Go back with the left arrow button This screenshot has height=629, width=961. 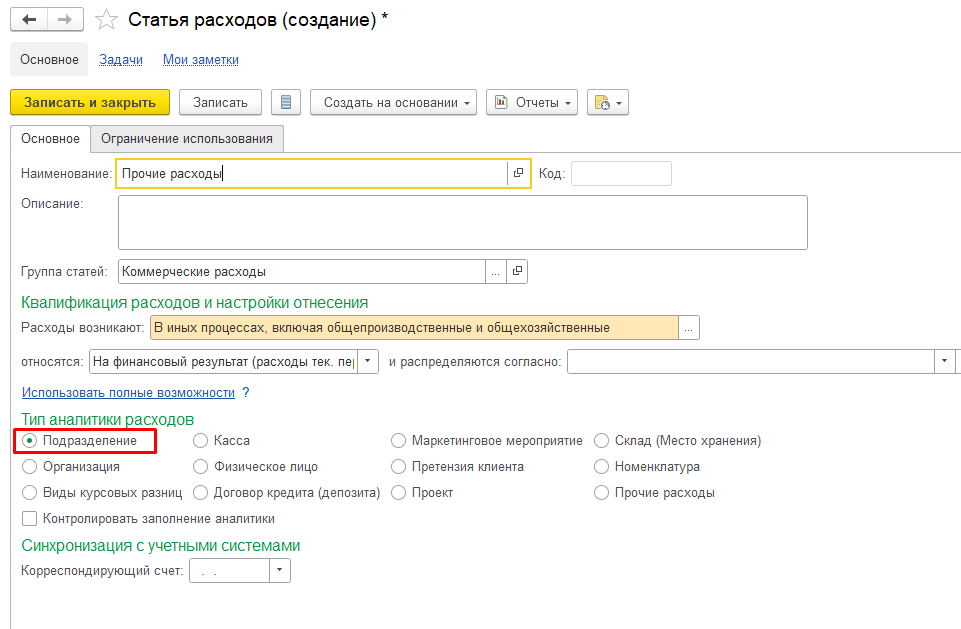click(x=29, y=20)
